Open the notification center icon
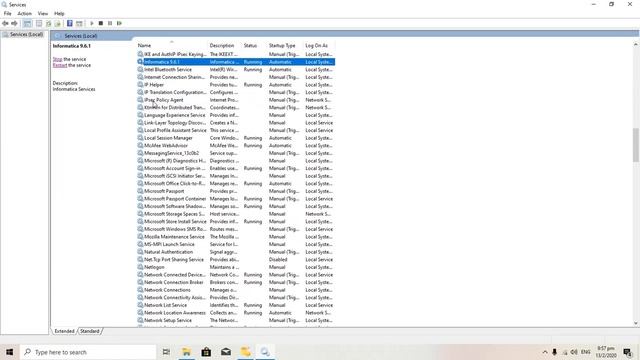This screenshot has width=640, height=360. point(628,352)
